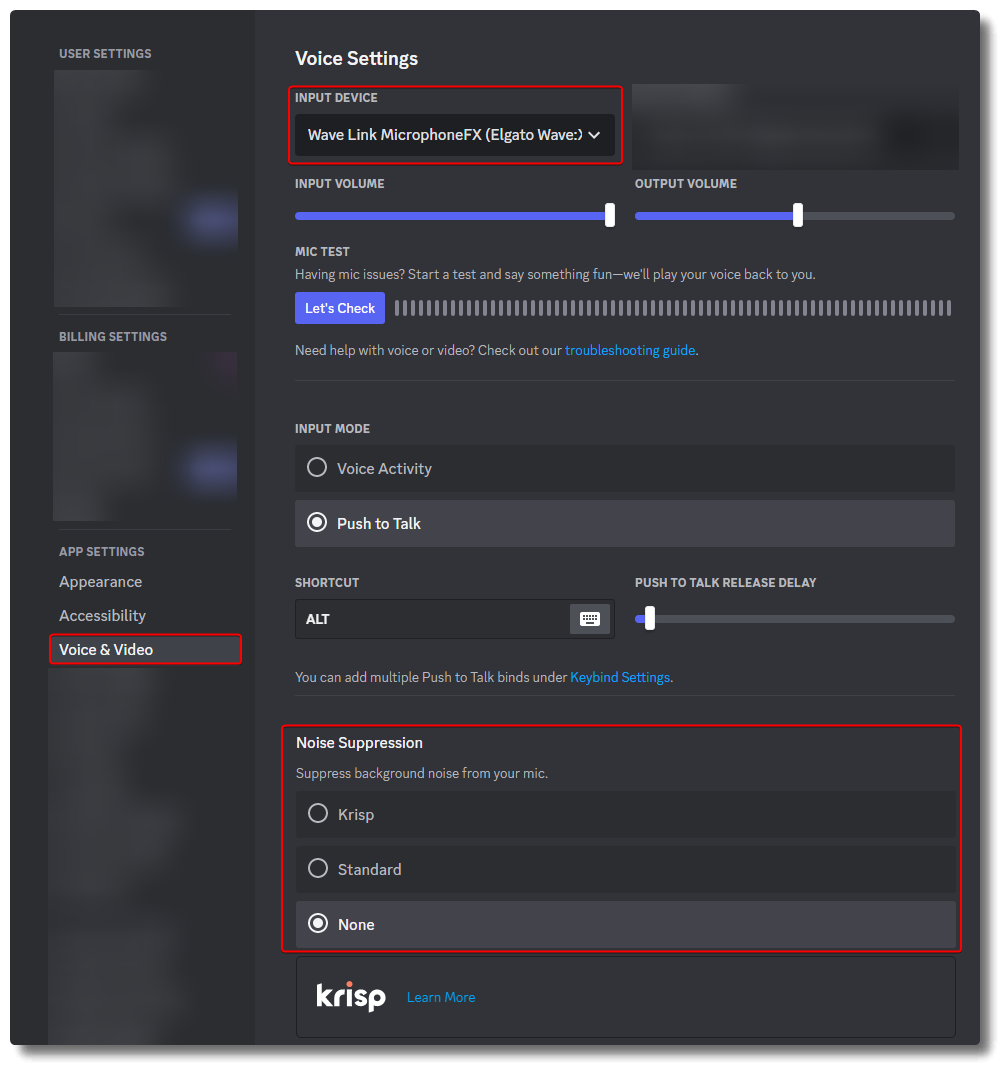Image resolution: width=1000 pixels, height=1065 pixels.
Task: Click the Noise Suppression heading text
Action: 359,743
